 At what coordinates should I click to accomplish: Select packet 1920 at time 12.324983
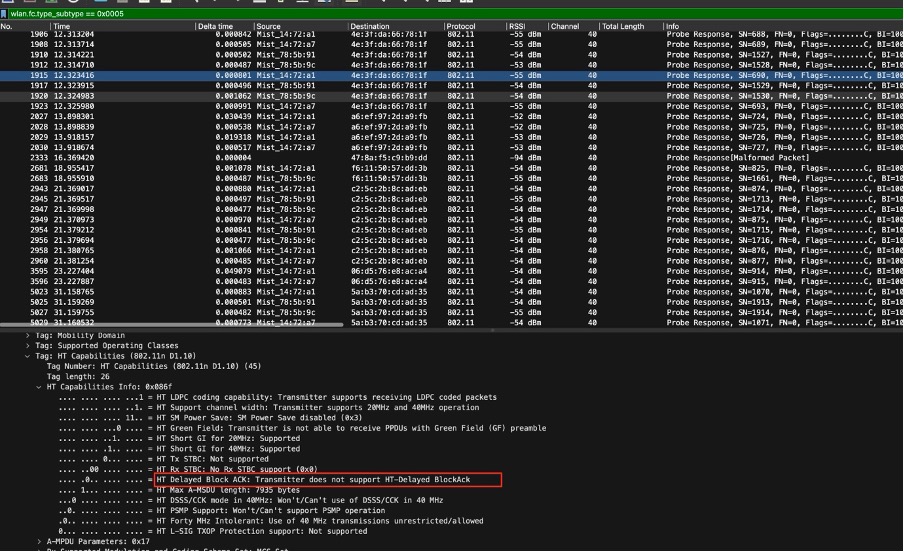click(452, 96)
